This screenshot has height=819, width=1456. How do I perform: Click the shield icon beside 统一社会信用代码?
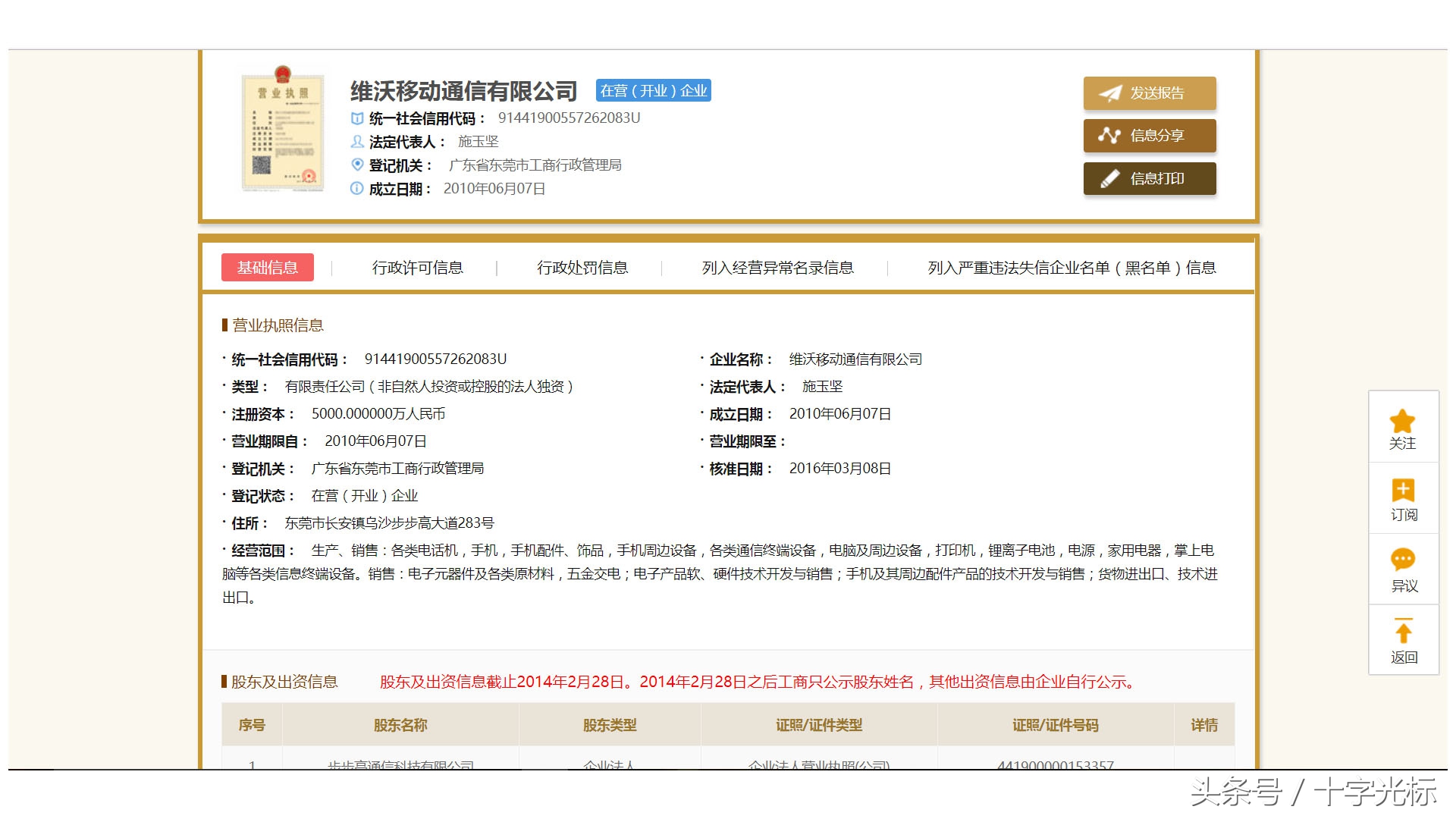[x=356, y=118]
